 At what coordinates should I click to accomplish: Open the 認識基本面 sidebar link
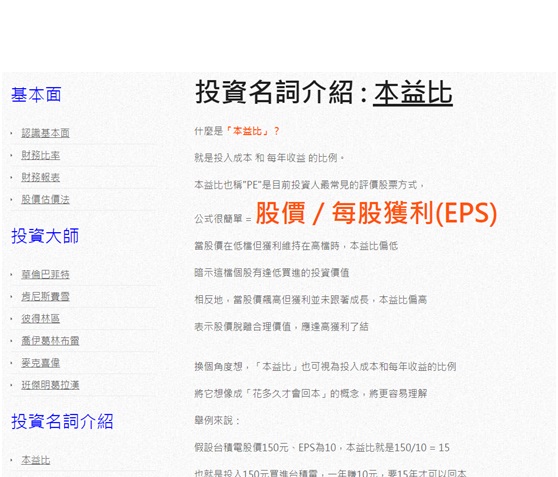pos(45,133)
